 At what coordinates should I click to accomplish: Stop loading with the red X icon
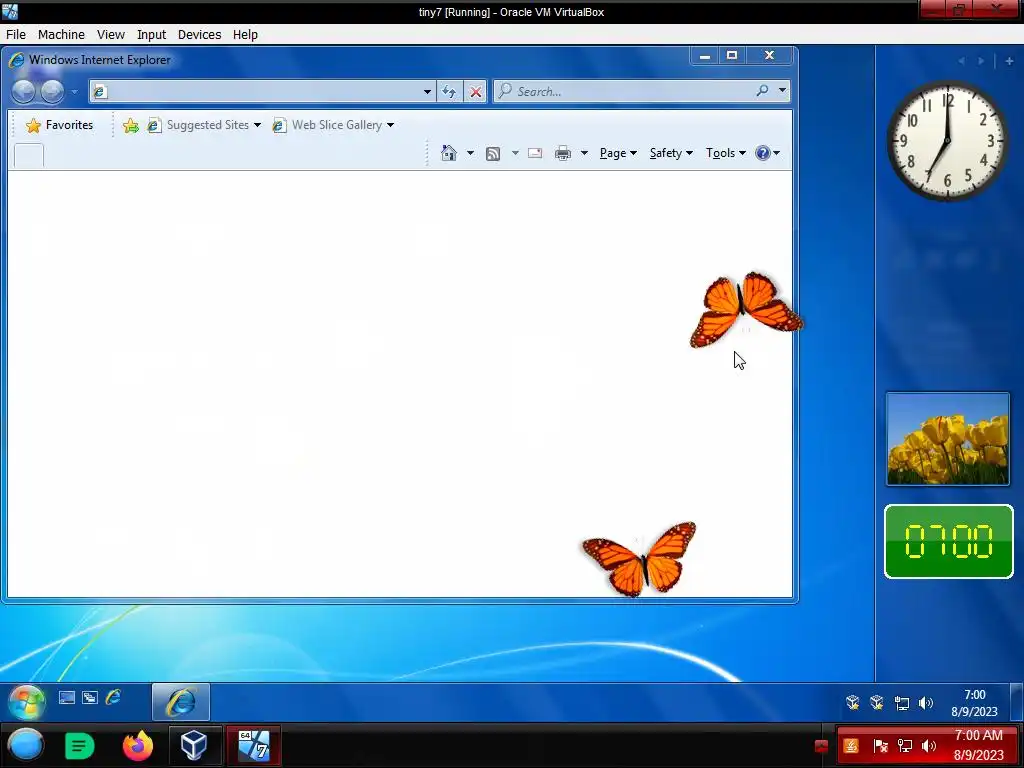click(475, 91)
